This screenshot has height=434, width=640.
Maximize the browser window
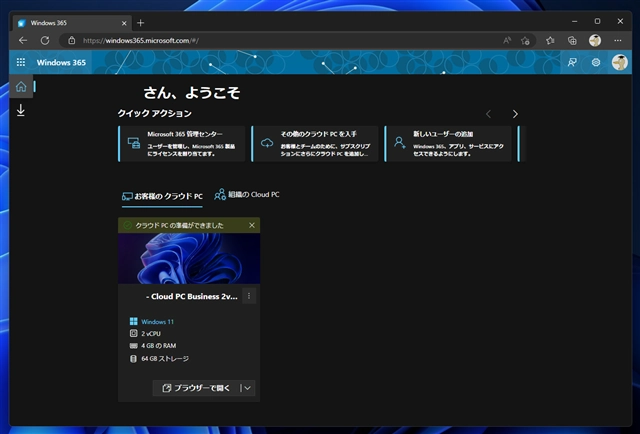pos(598,21)
